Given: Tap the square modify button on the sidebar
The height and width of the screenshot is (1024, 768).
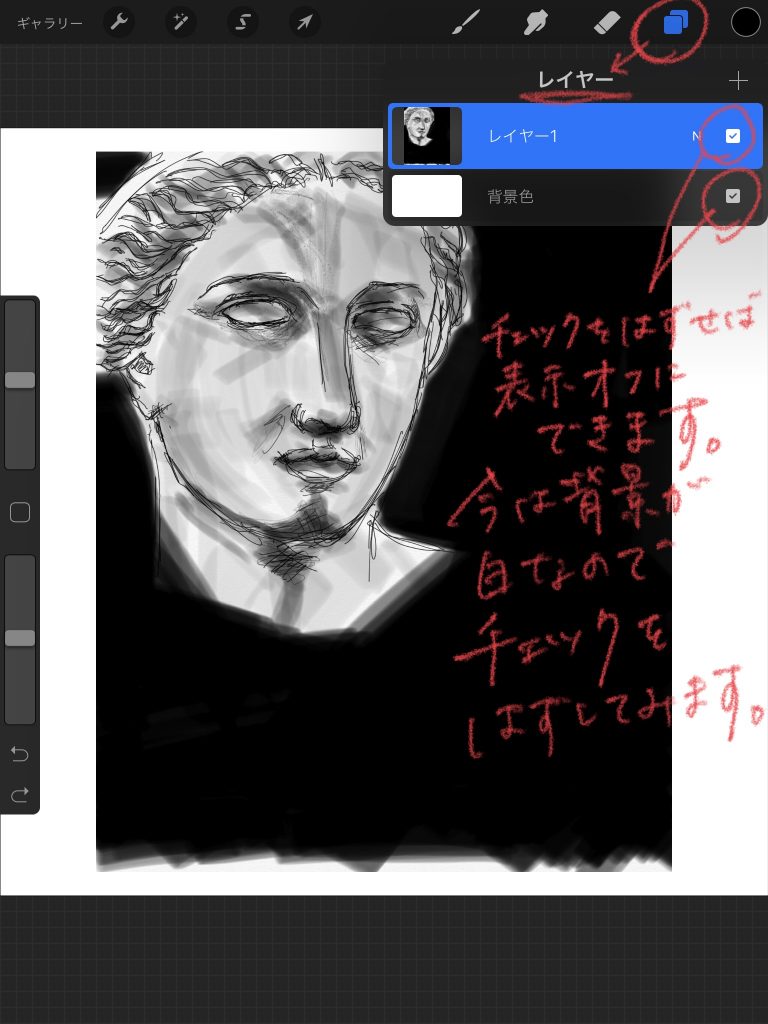Looking at the screenshot, I should pyautogui.click(x=20, y=513).
